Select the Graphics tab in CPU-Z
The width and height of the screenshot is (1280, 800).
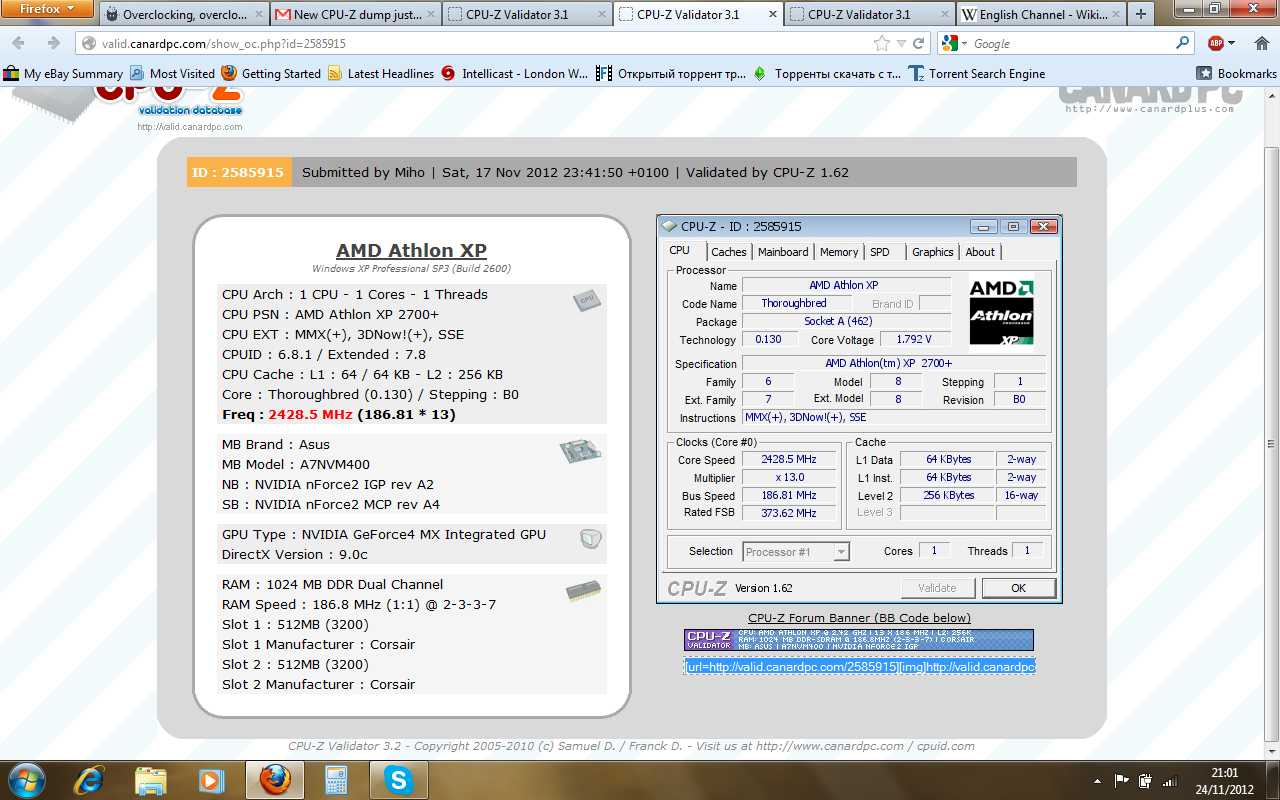[933, 252]
